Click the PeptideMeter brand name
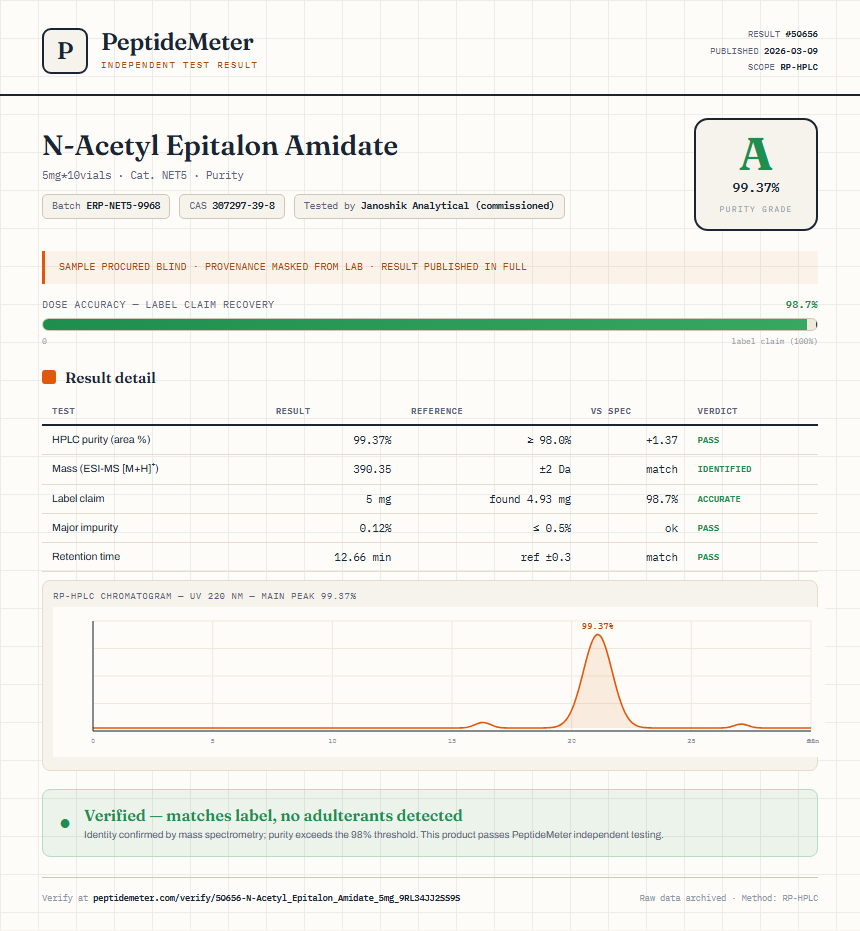The image size is (860, 931). pyautogui.click(x=178, y=43)
